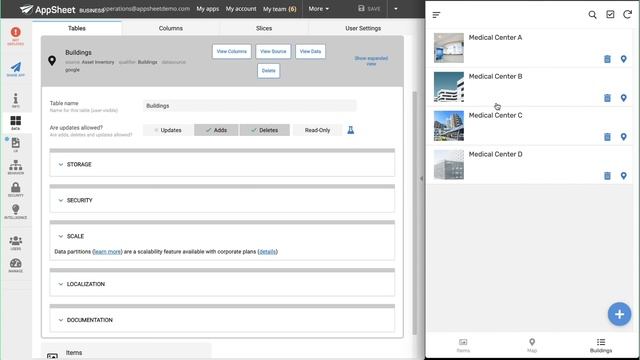Screen dimensions: 640x360
Task: Click the View Columns button
Action: (231, 51)
